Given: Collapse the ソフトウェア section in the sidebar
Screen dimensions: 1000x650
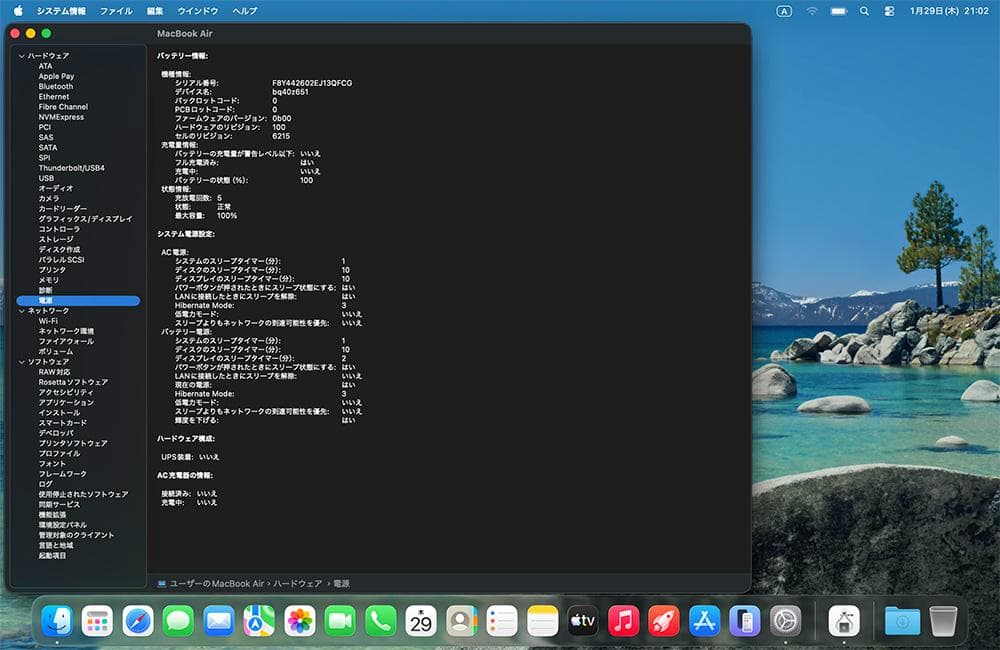Looking at the screenshot, I should [x=22, y=361].
